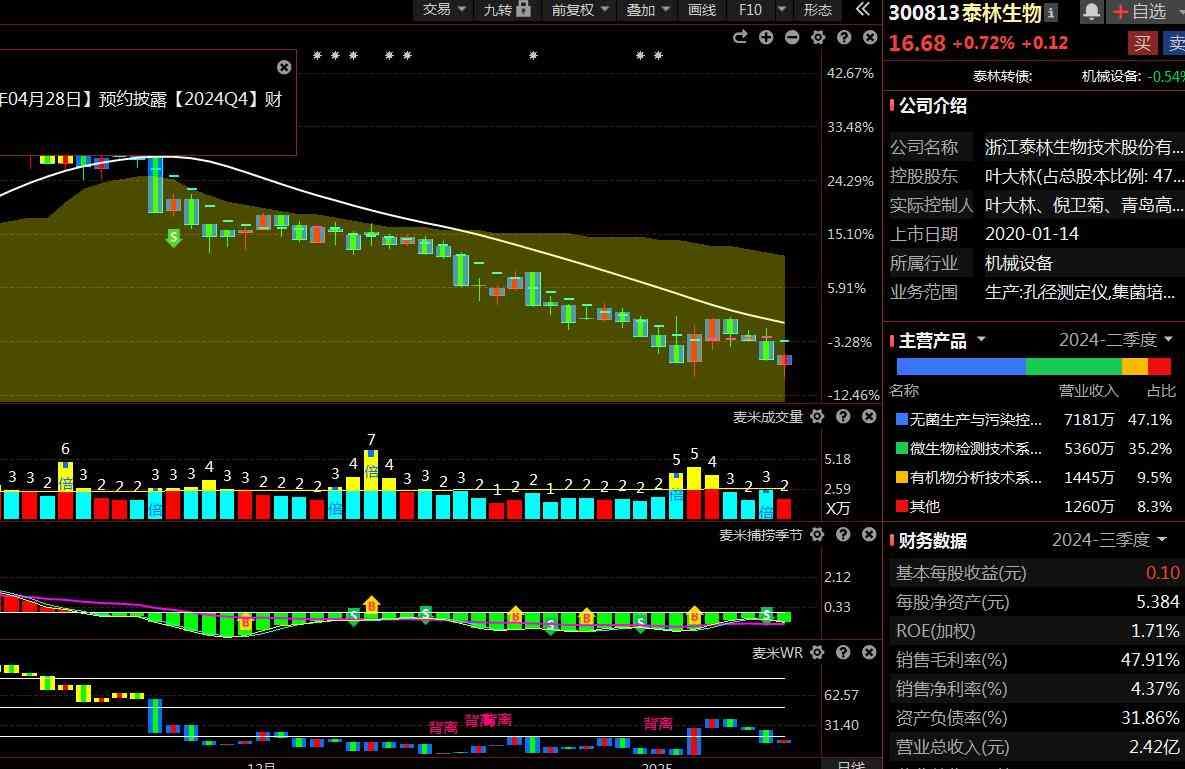
Task: Open main chart settings gear icon
Action: [818, 38]
